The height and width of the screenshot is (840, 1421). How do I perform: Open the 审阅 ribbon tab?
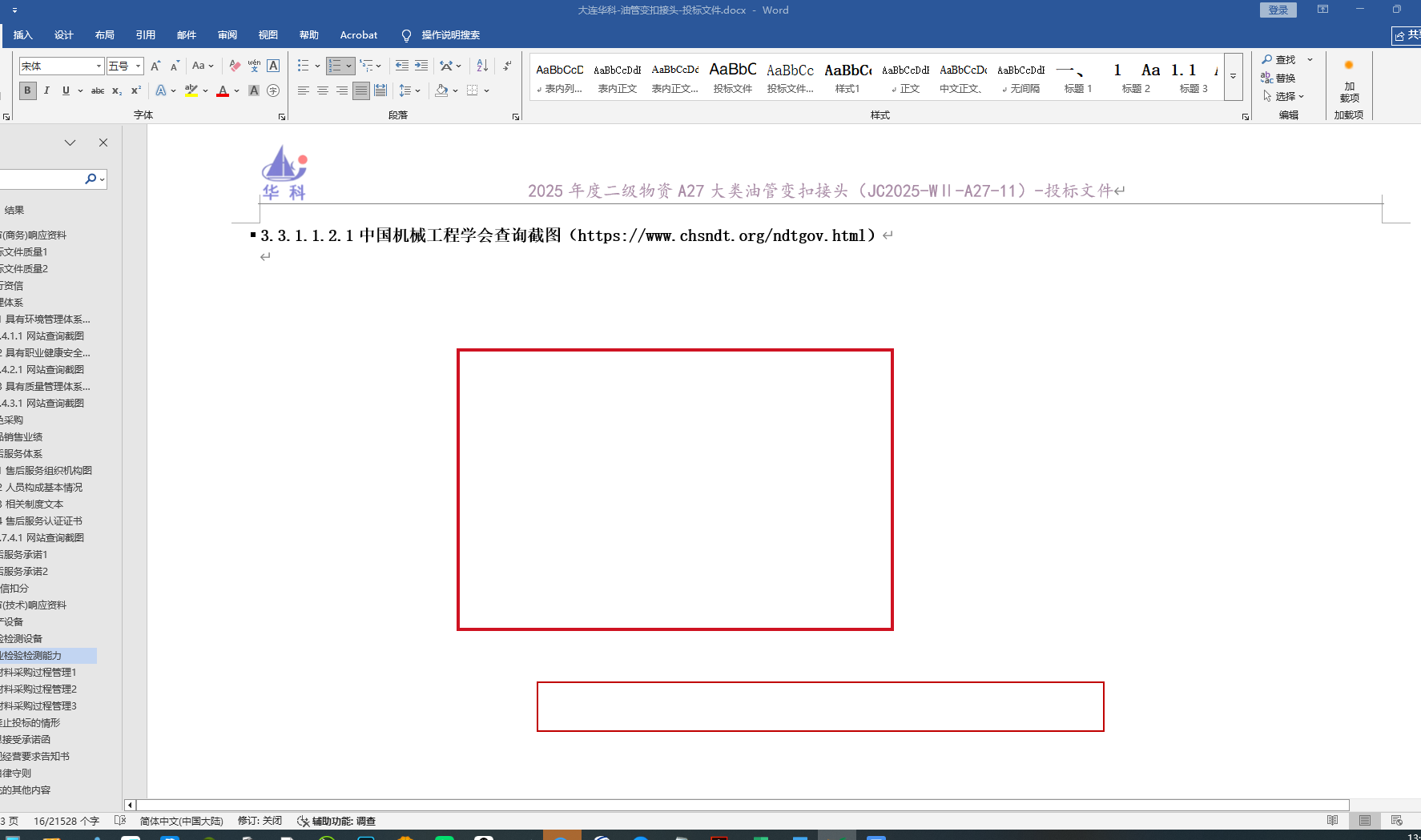227,35
